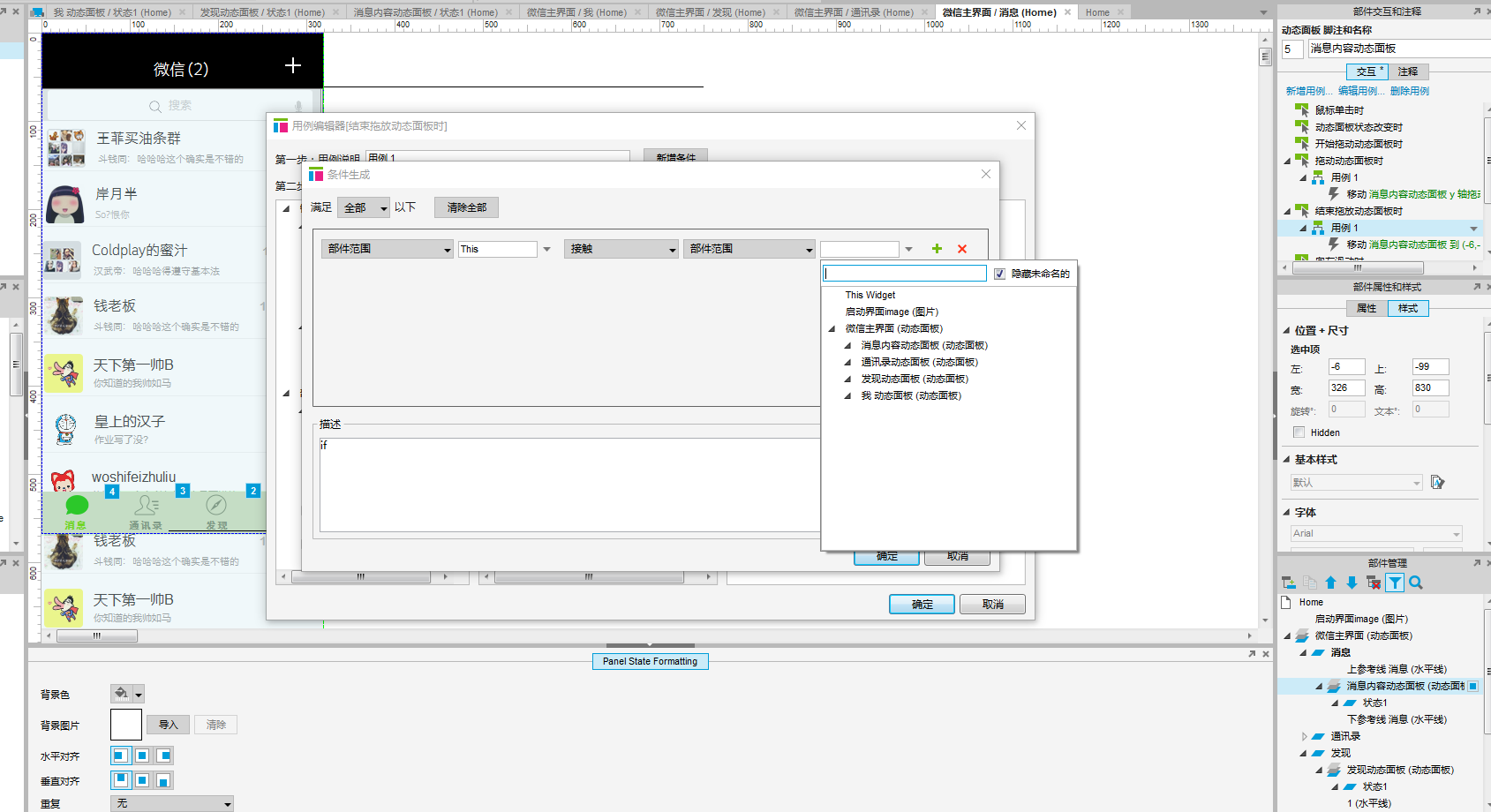The height and width of the screenshot is (812, 1491).
Task: Close the 条件生成 dialog
Action: pyautogui.click(x=986, y=174)
